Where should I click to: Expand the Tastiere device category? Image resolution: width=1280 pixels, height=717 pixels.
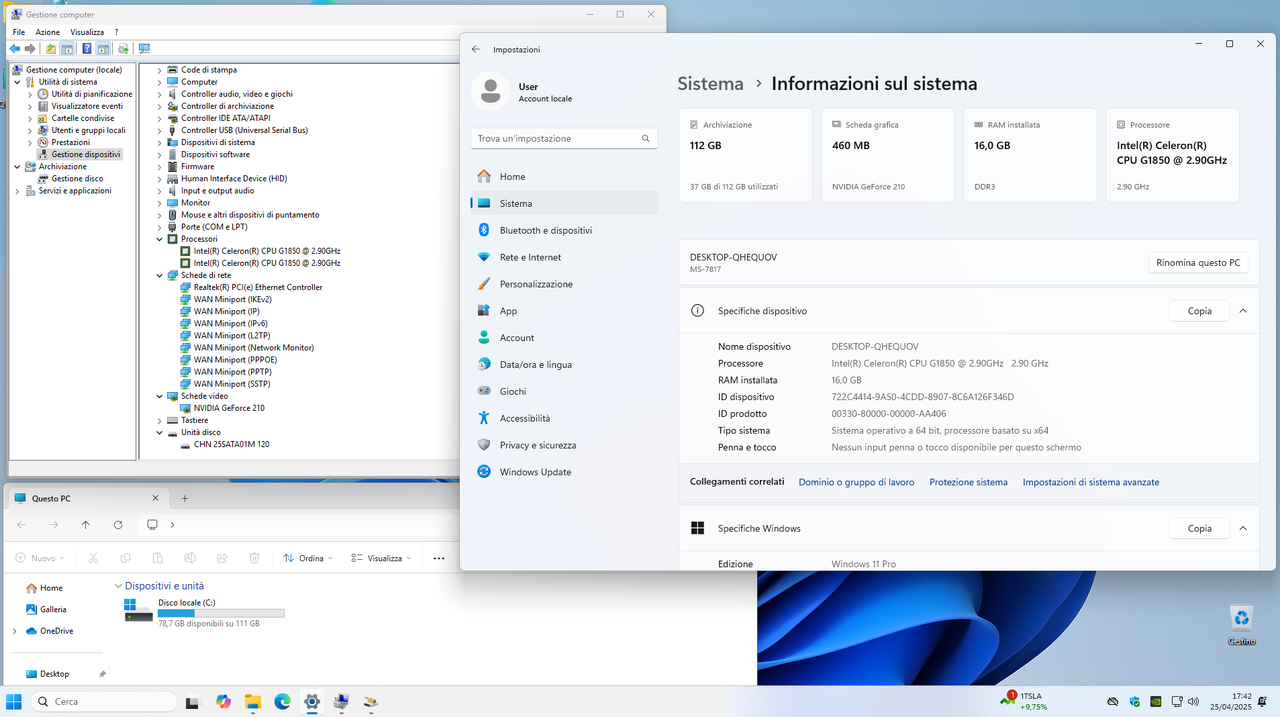tap(159, 420)
